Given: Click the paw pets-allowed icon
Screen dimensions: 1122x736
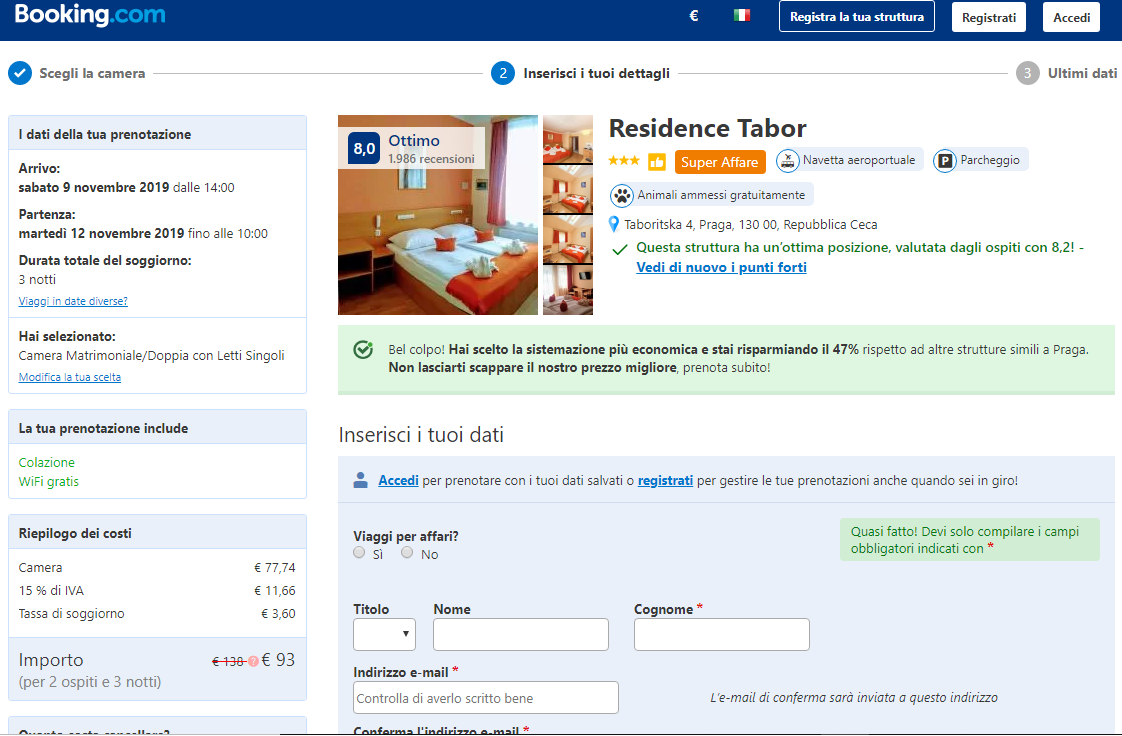Looking at the screenshot, I should coord(622,195).
